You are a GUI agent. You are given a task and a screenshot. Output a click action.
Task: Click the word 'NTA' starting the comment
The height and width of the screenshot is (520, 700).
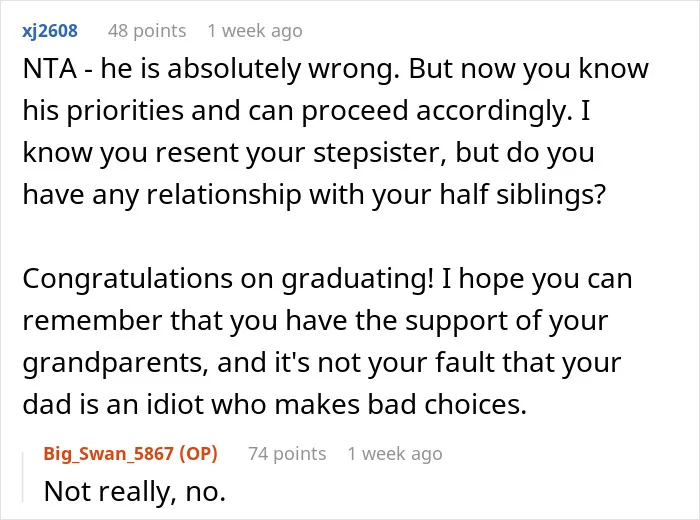click(x=50, y=69)
